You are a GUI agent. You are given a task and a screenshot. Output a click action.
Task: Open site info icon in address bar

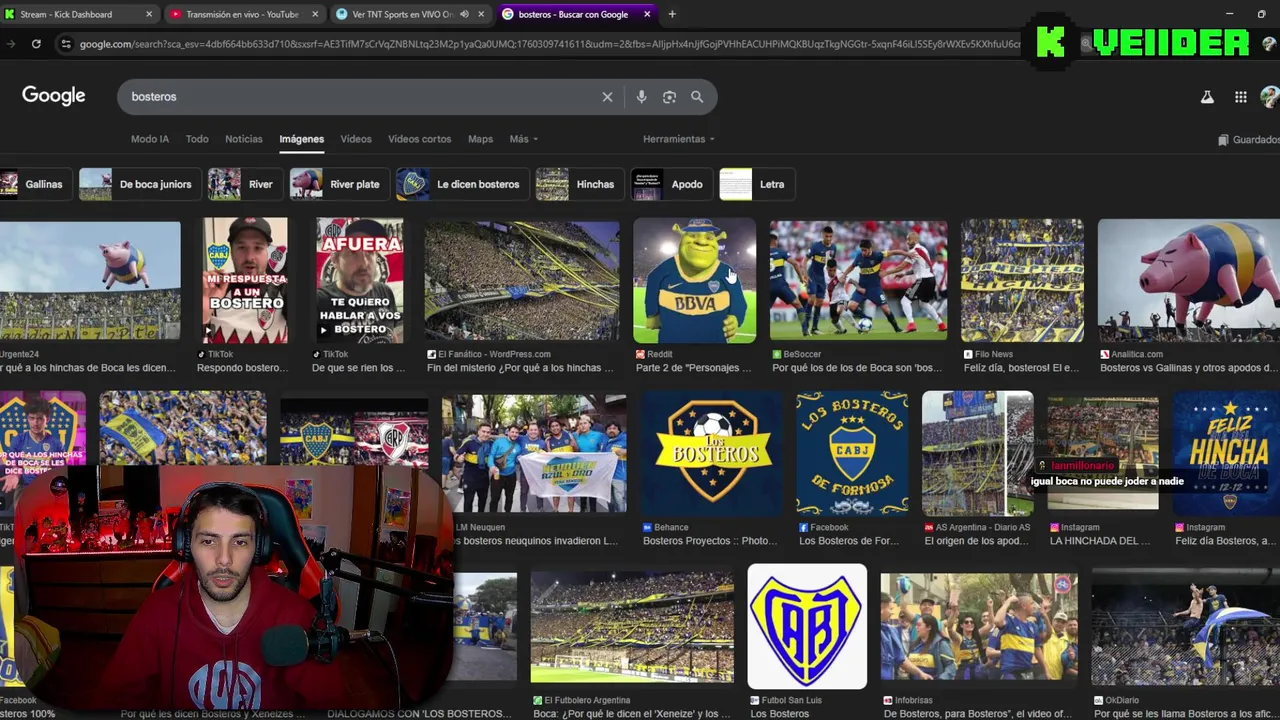click(66, 44)
